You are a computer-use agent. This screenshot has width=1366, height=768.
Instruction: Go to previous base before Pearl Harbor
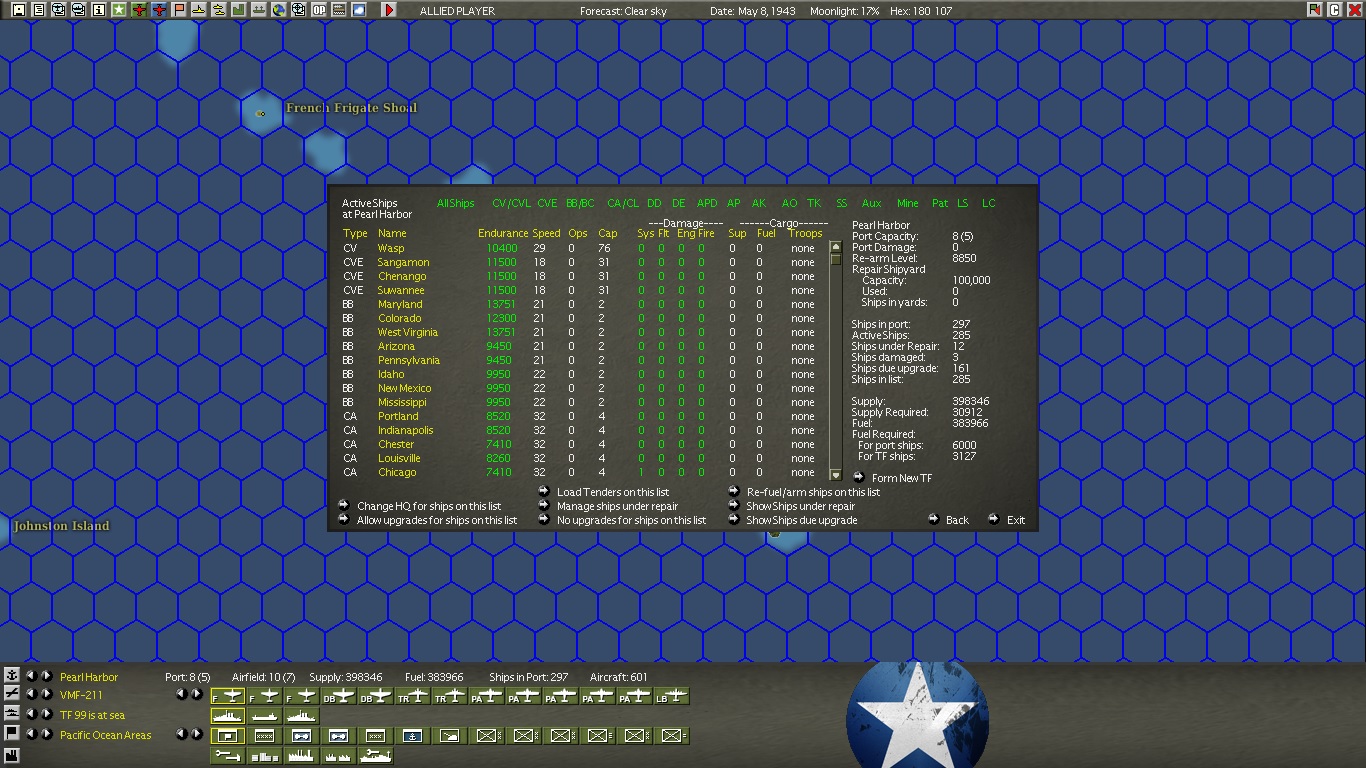pos(31,677)
